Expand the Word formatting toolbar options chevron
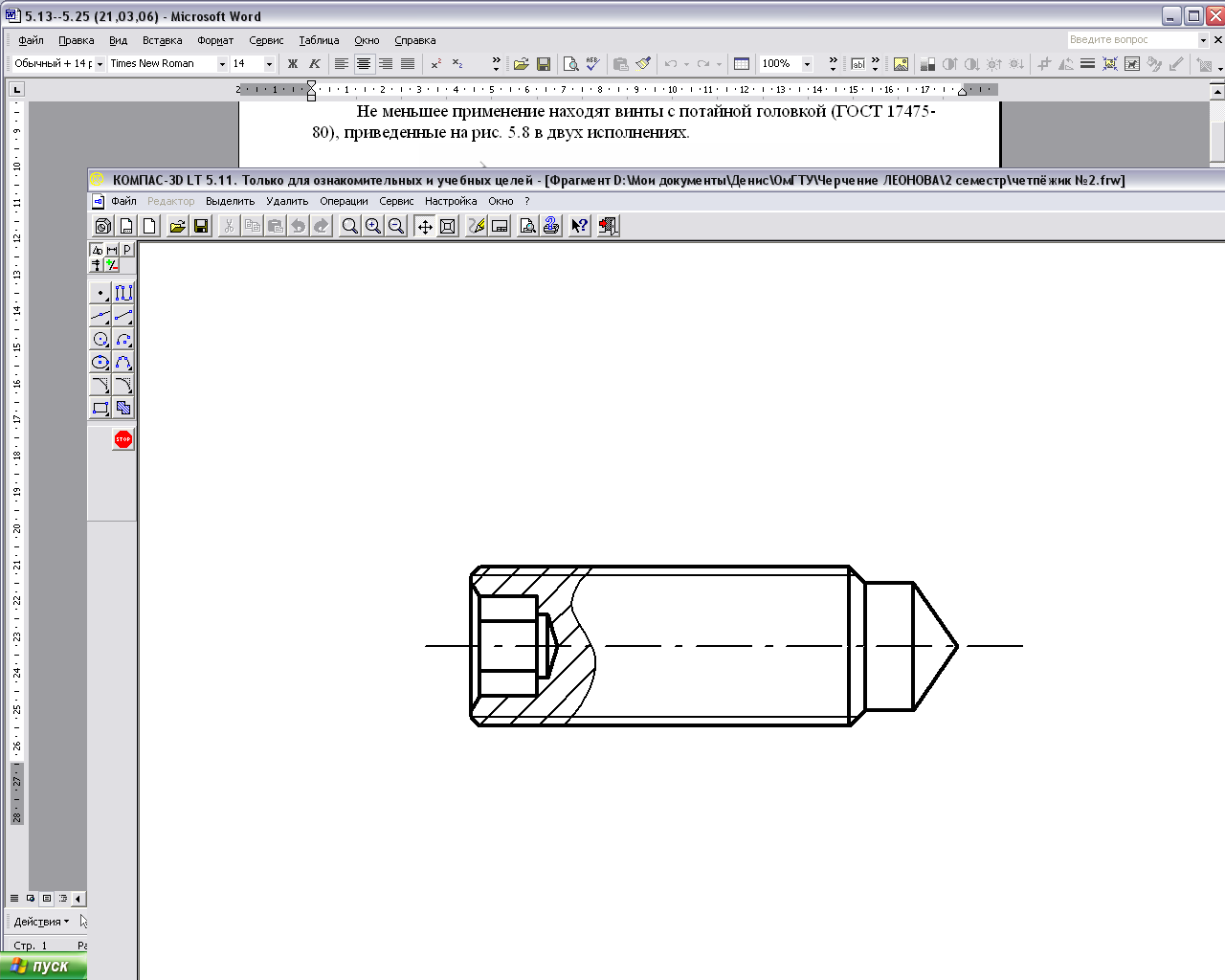Viewport: 1225px width, 980px height. point(496,64)
